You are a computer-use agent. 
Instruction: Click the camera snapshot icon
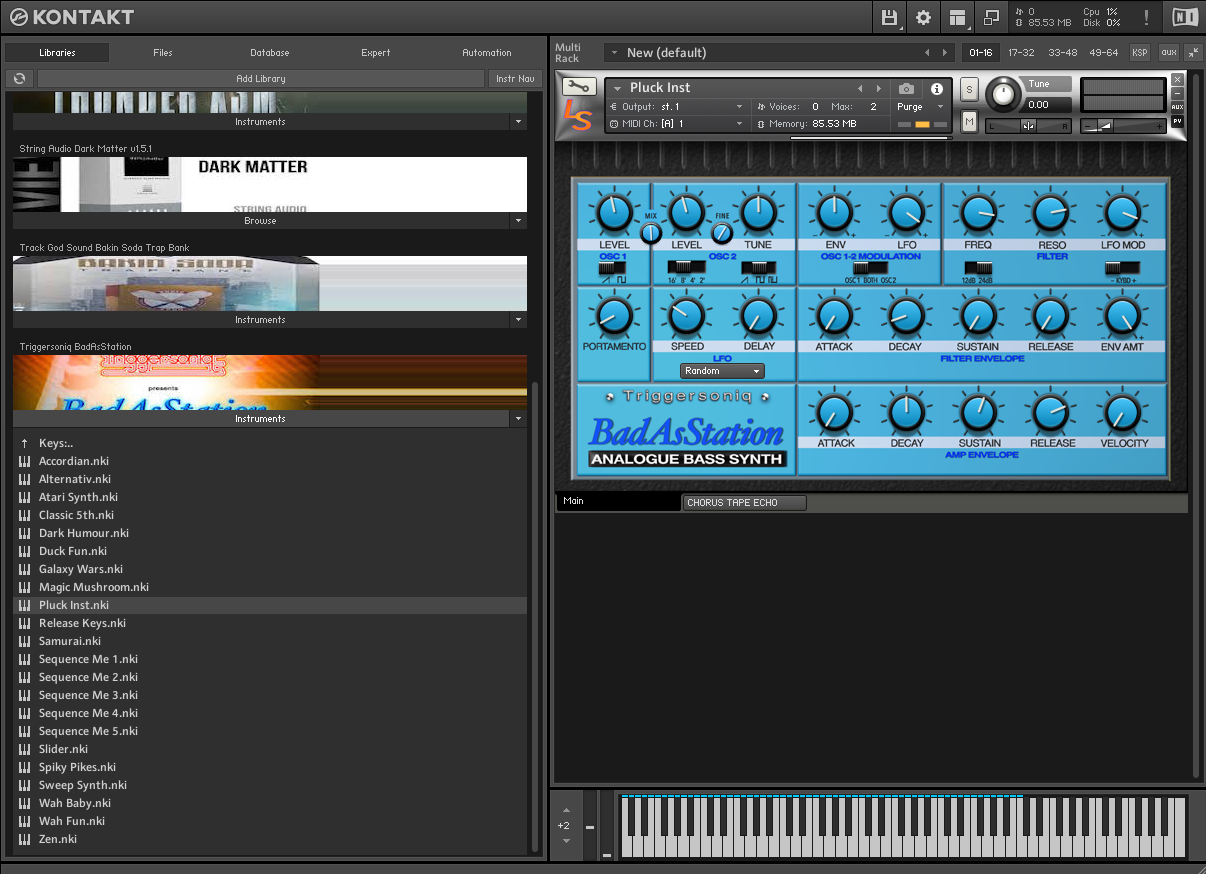point(906,89)
